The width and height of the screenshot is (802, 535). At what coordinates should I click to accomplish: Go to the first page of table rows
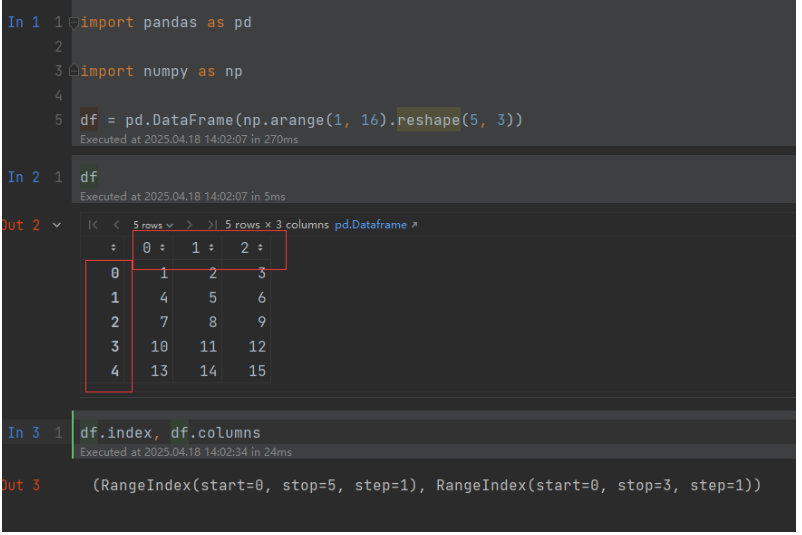[93, 225]
